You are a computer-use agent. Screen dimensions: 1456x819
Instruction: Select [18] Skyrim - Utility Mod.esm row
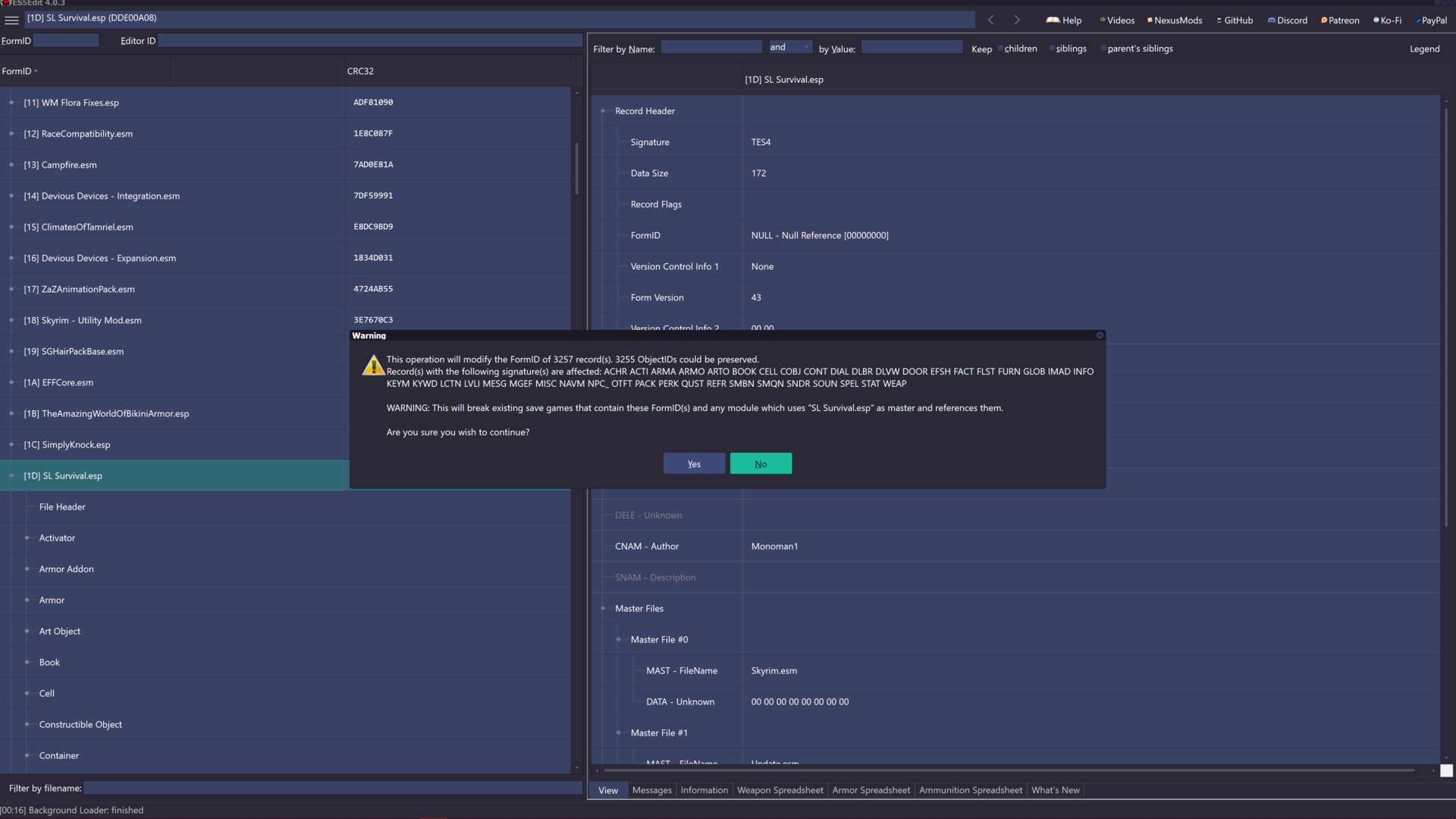(285, 320)
